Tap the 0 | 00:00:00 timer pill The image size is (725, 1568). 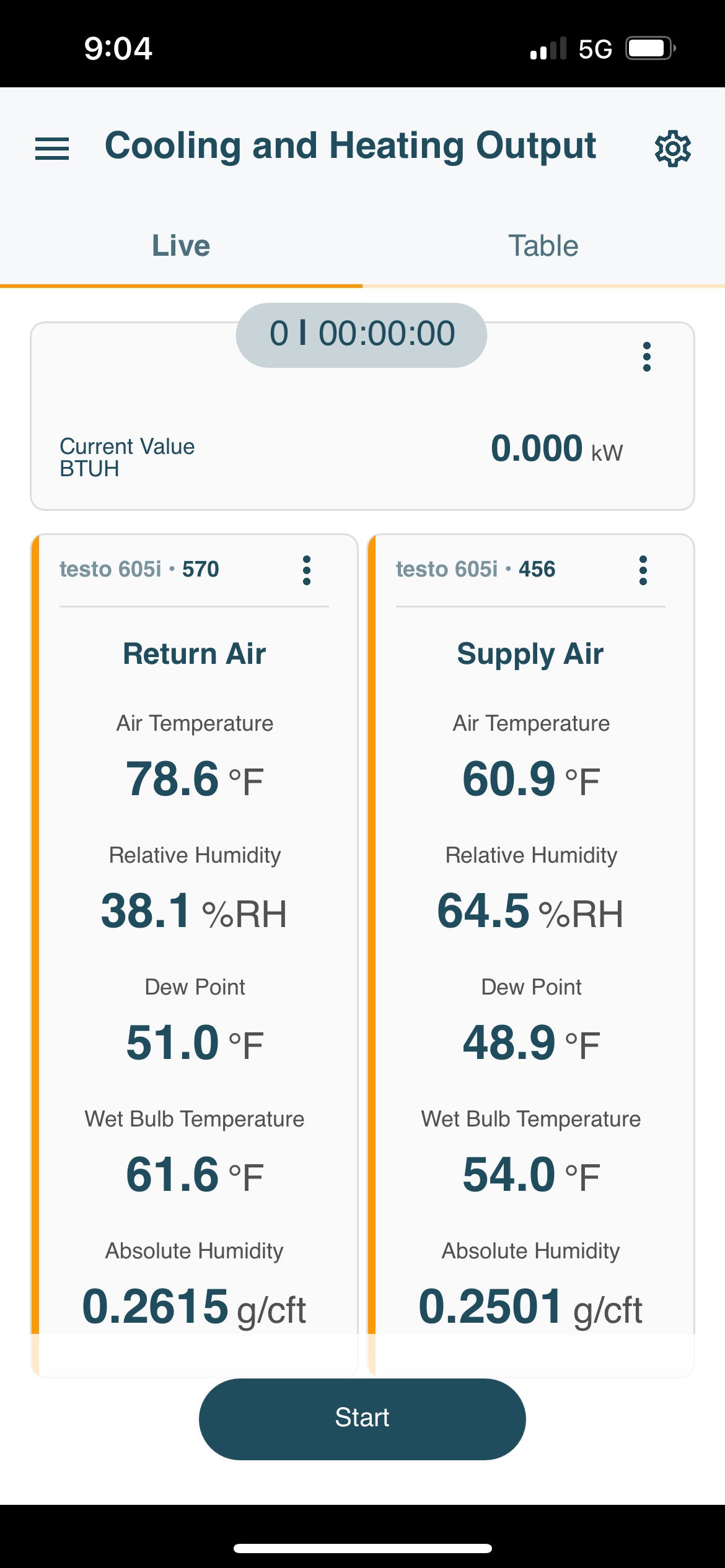pyautogui.click(x=361, y=335)
